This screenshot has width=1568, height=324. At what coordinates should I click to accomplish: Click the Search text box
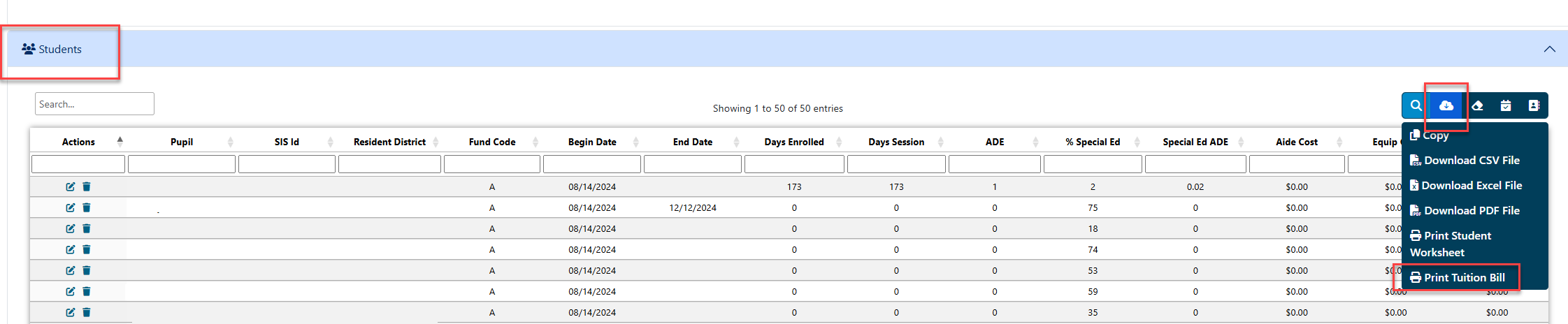click(94, 104)
